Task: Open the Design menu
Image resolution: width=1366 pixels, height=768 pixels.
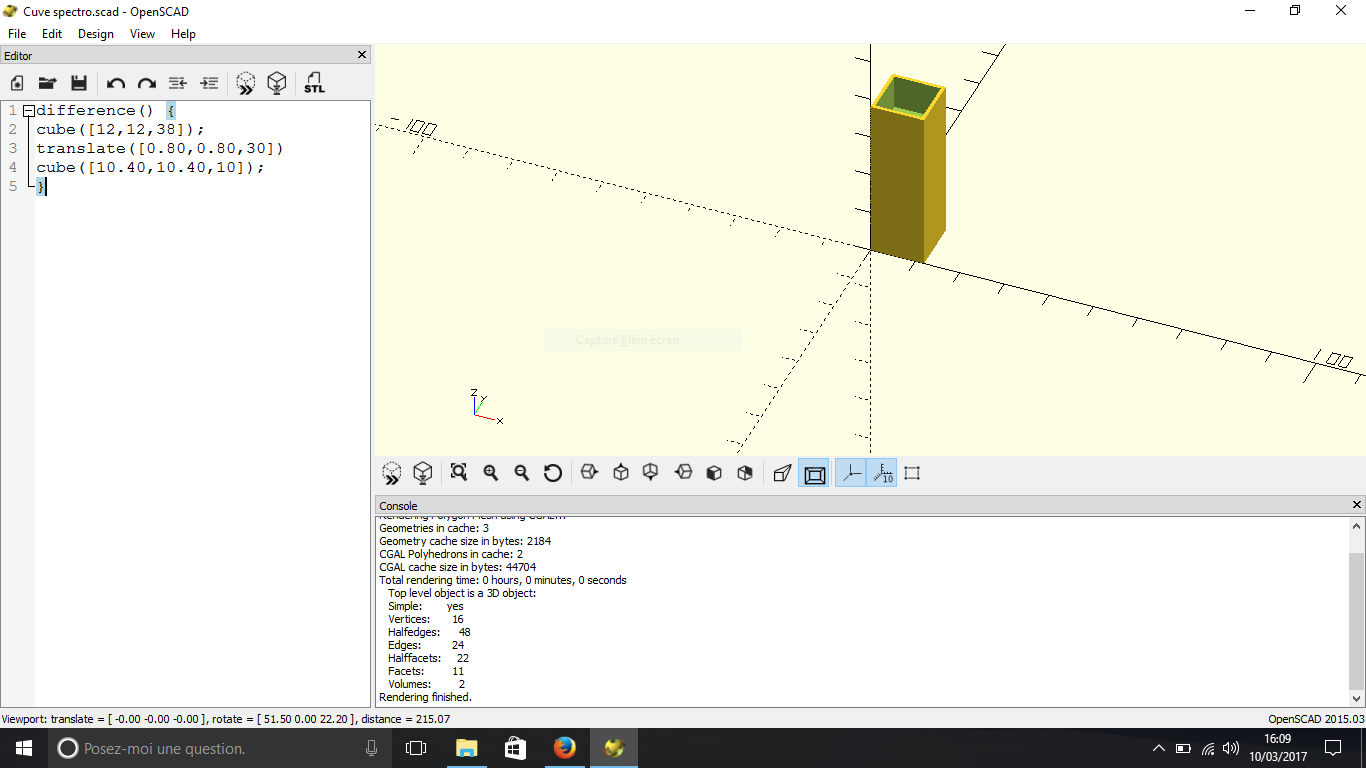Action: click(x=96, y=34)
